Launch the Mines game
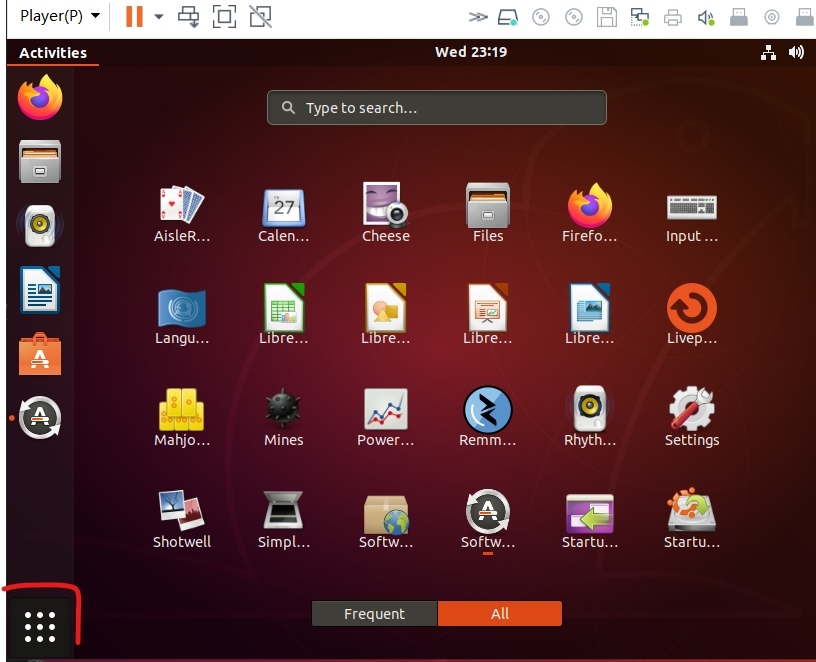The width and height of the screenshot is (816, 662). pyautogui.click(x=283, y=410)
